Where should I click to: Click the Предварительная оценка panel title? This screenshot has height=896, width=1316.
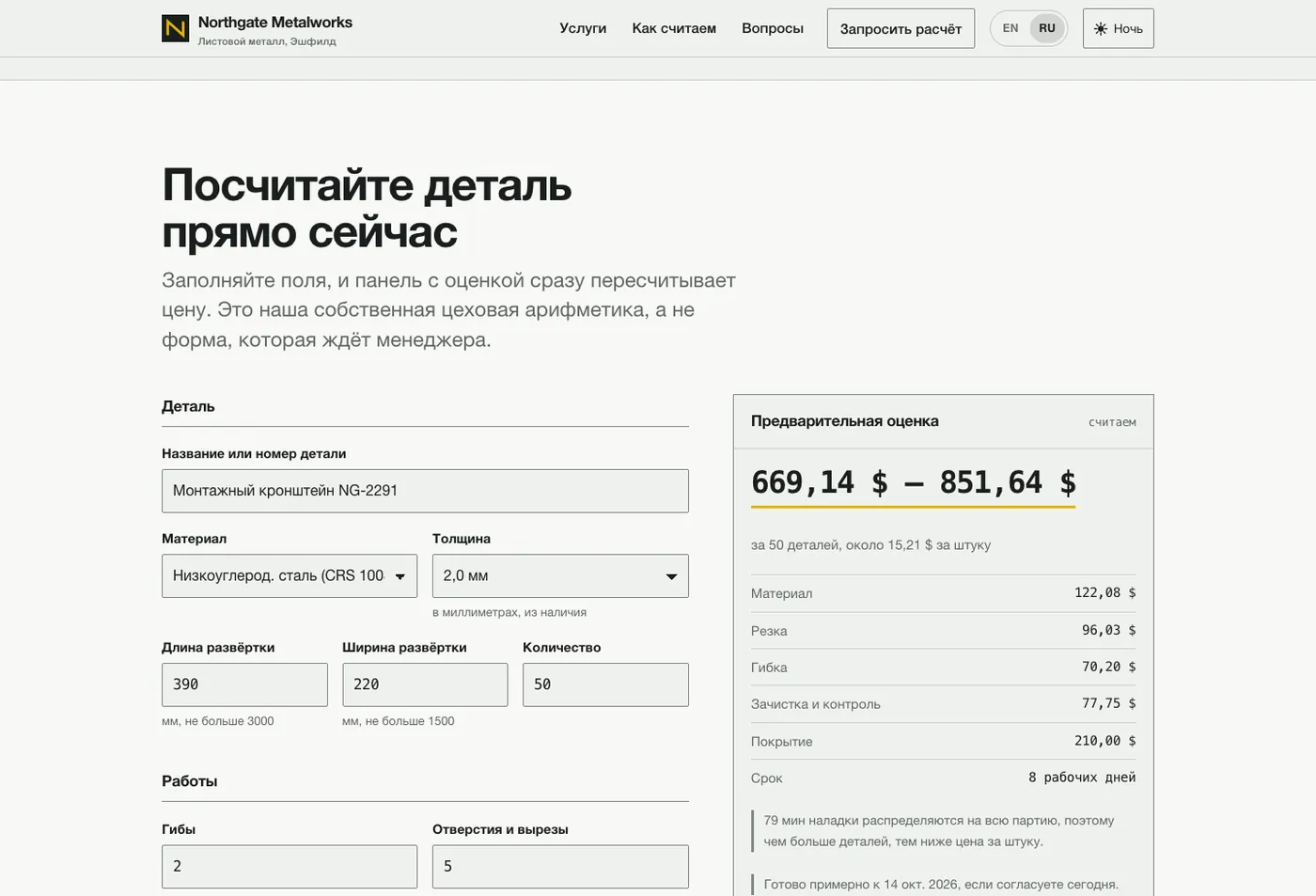(x=844, y=421)
